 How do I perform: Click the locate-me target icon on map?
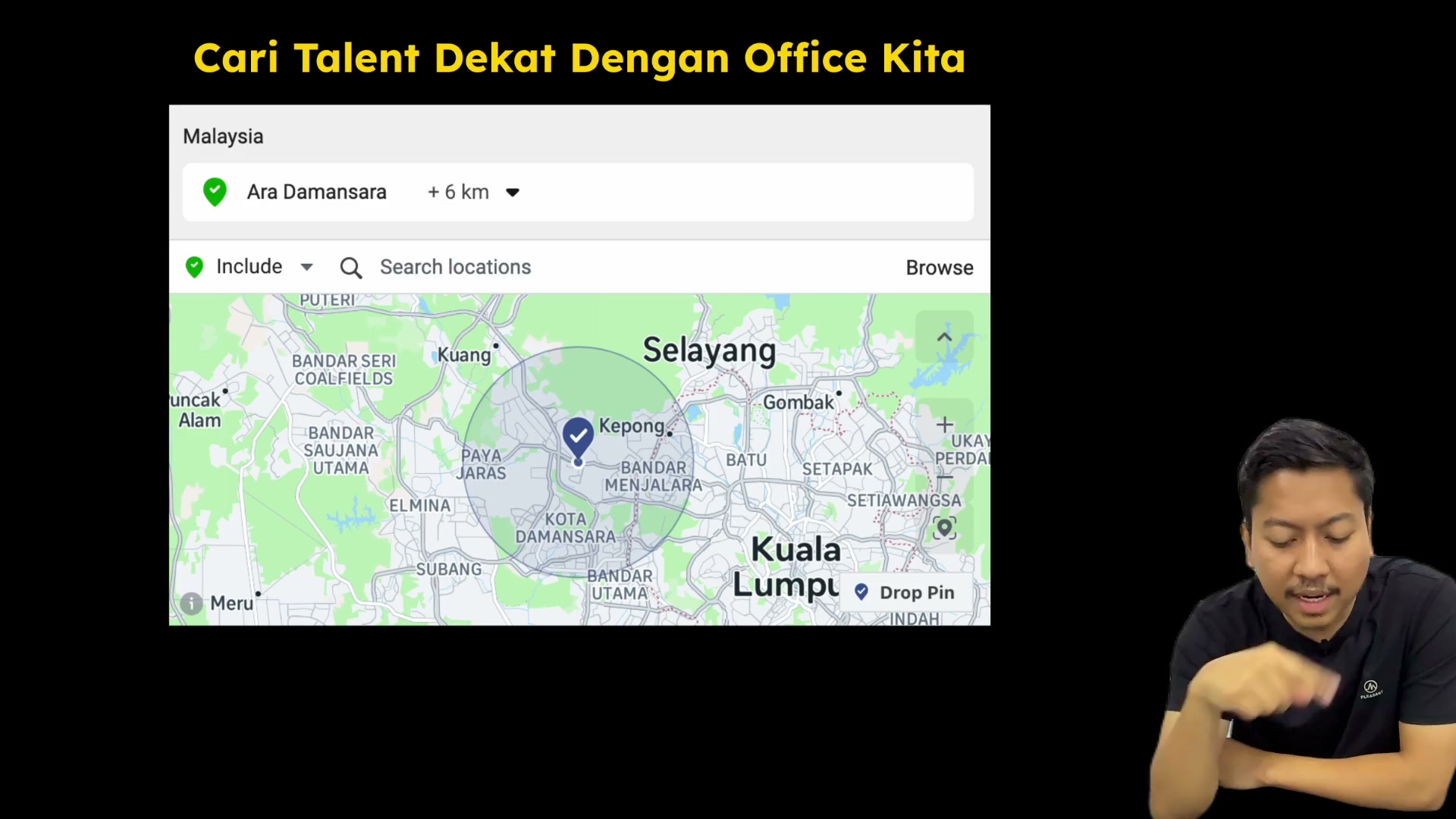tap(944, 528)
